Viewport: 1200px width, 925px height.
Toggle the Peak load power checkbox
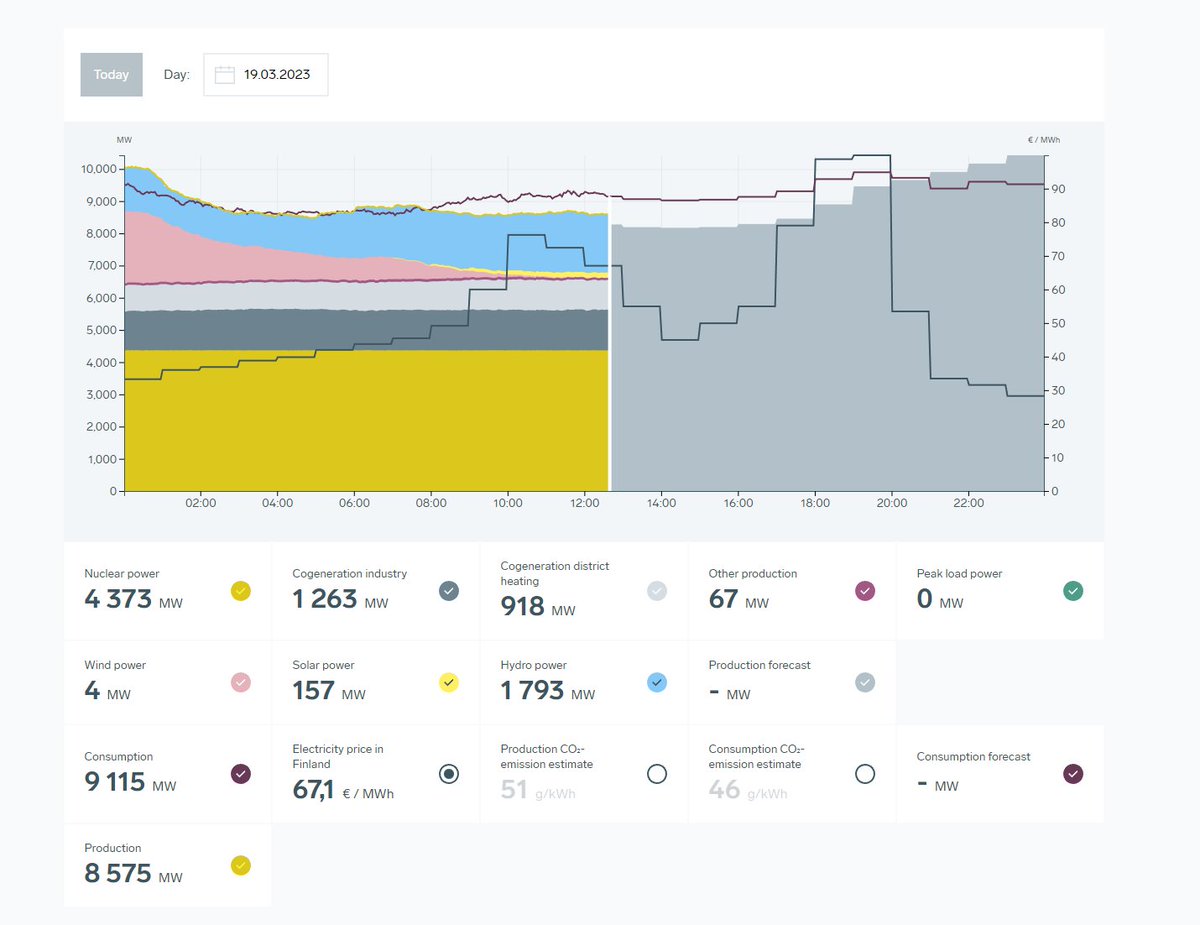pyautogui.click(x=1073, y=591)
